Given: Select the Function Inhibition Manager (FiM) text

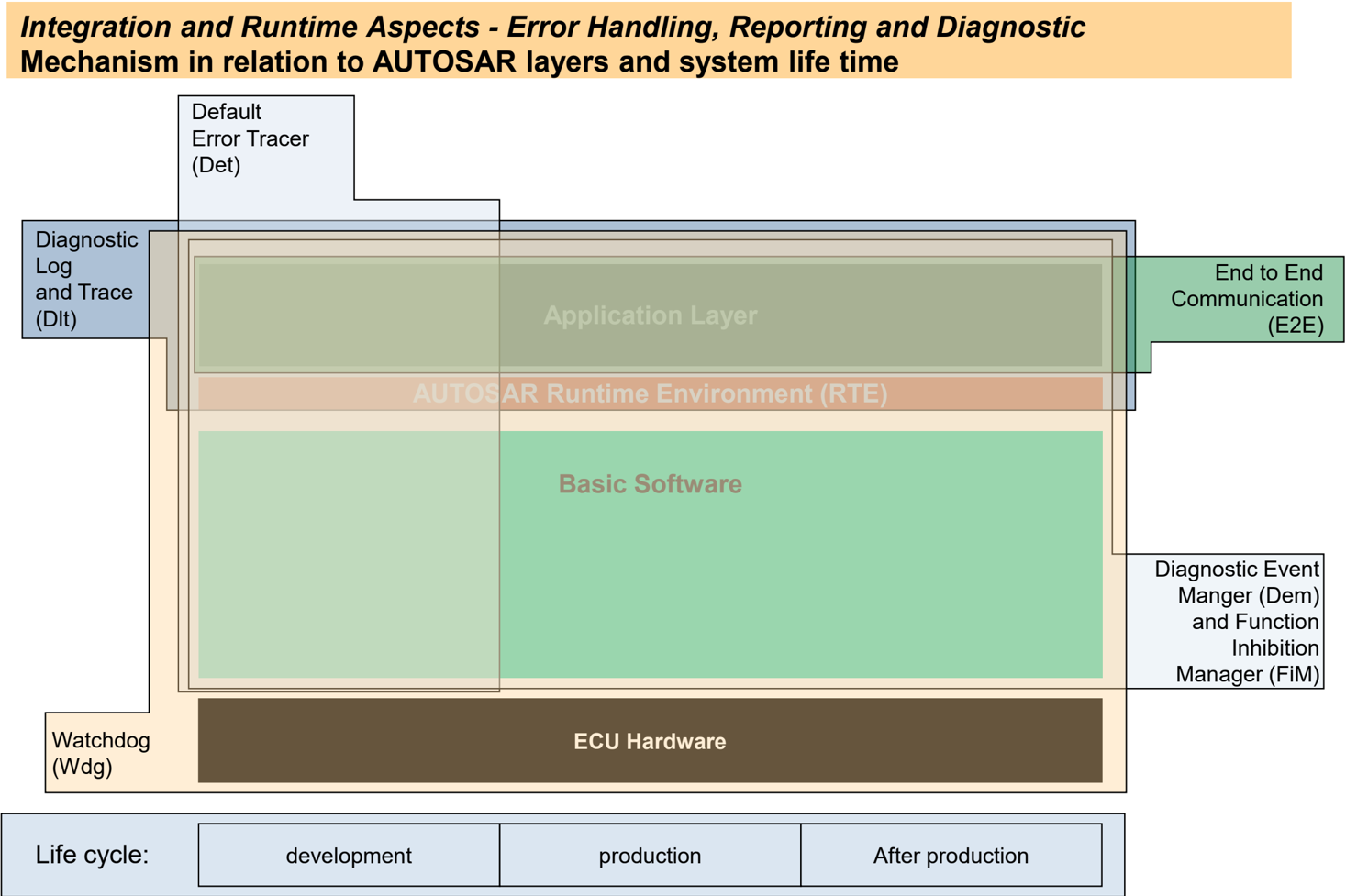Looking at the screenshot, I should [1248, 647].
